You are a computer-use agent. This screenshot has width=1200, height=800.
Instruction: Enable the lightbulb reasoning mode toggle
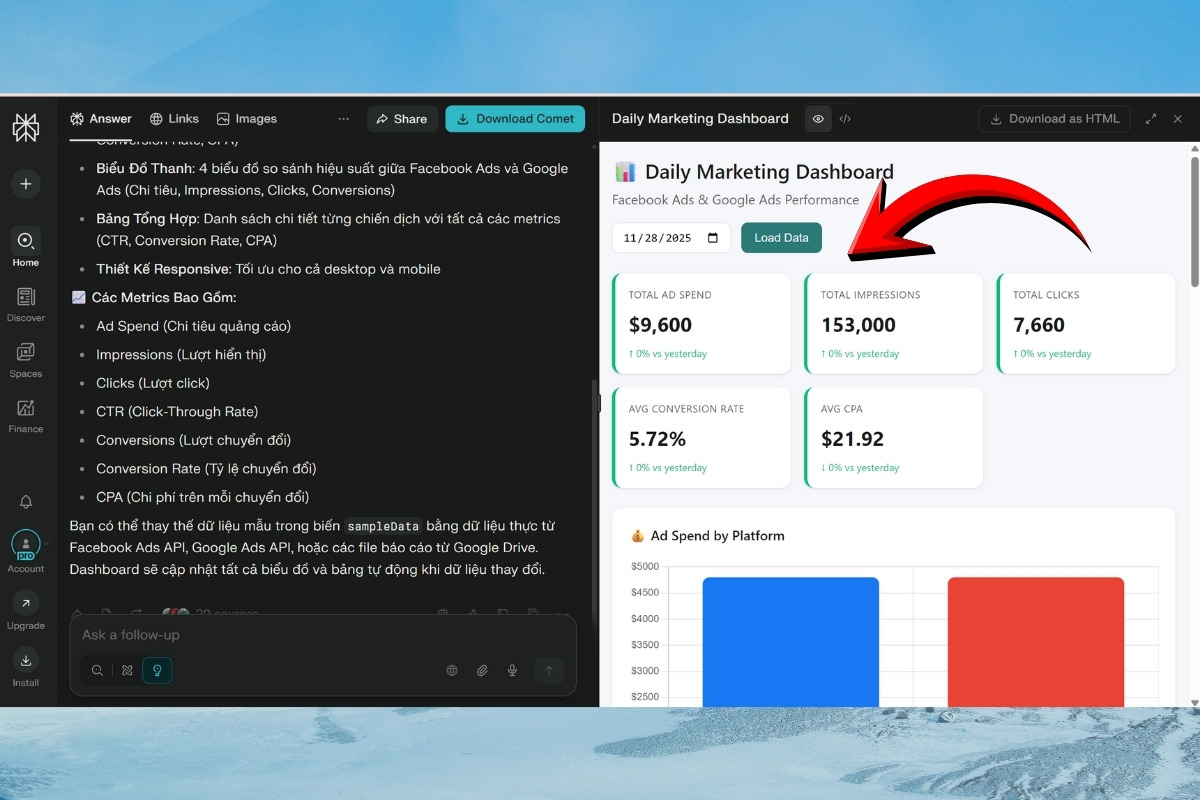(157, 670)
